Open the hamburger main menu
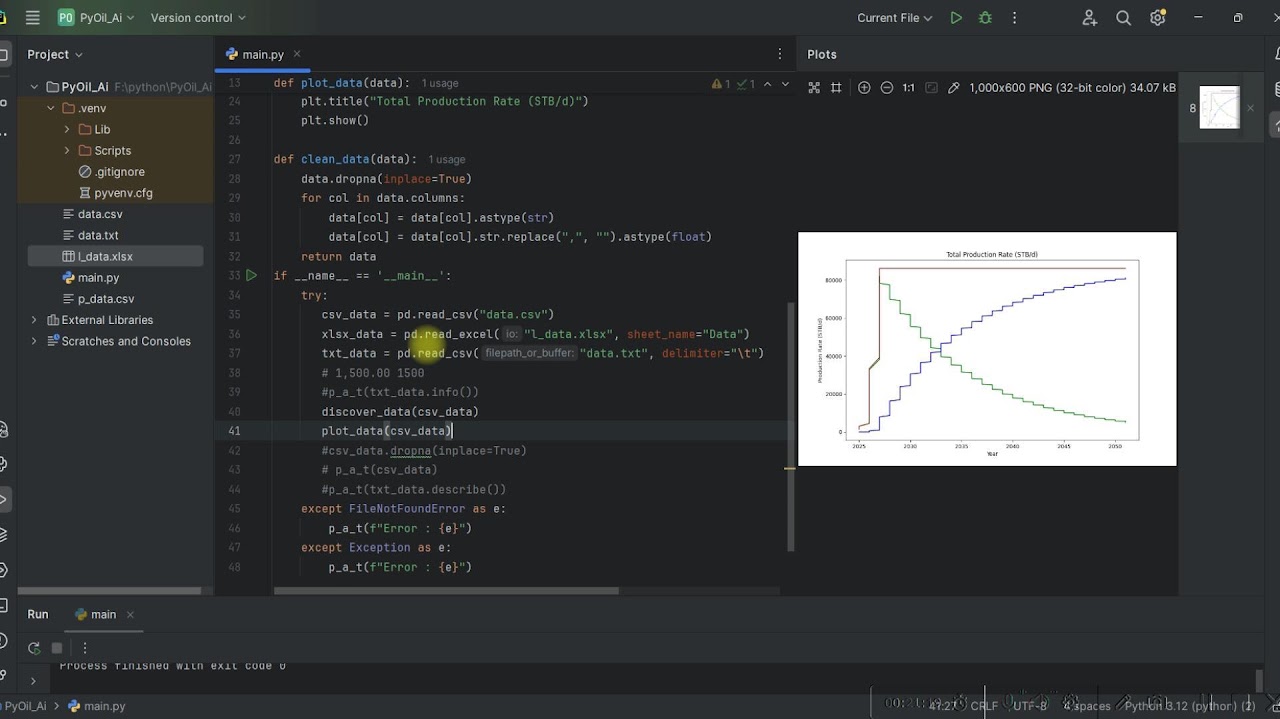This screenshot has height=719, width=1280. [33, 18]
